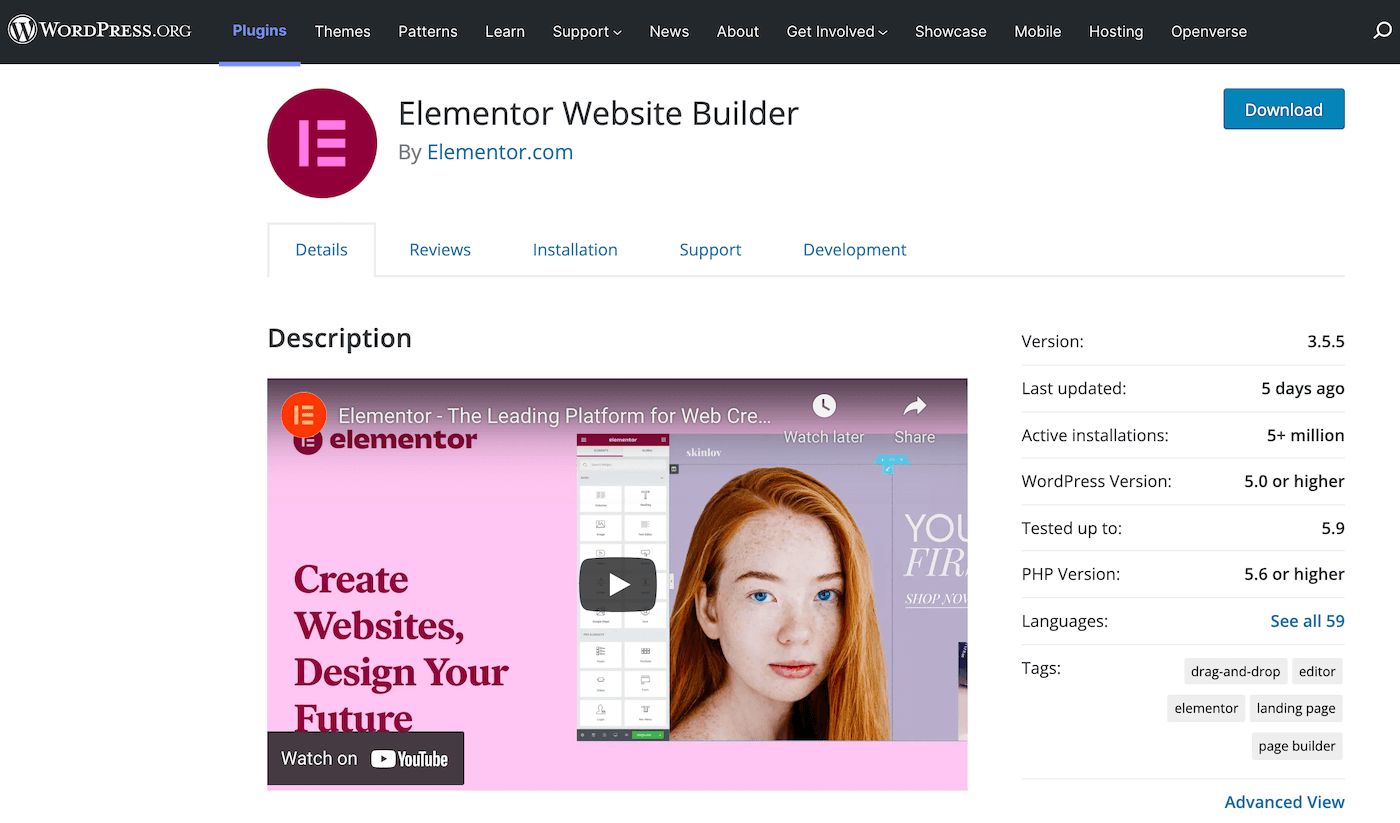Click the '5.0 or higher' WordPress version value
The width and height of the screenshot is (1400, 823).
coord(1294,481)
